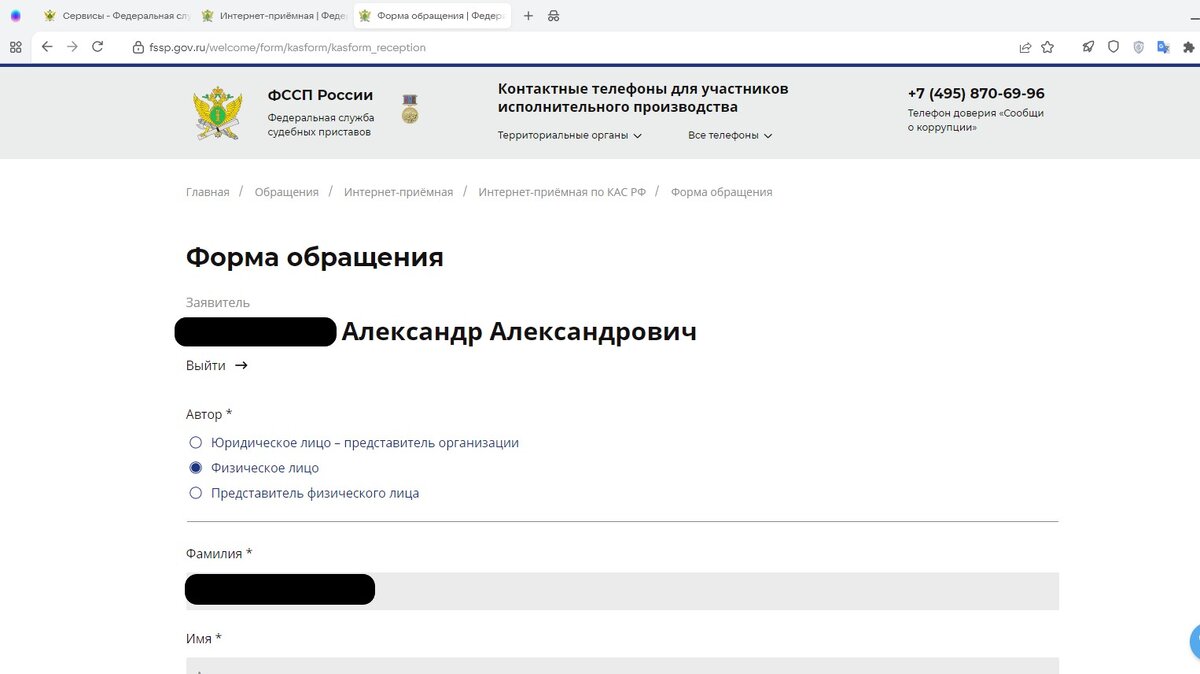The image size is (1200, 674).
Task: Expand the 'Все телефоны' dropdown
Action: pyautogui.click(x=729, y=135)
